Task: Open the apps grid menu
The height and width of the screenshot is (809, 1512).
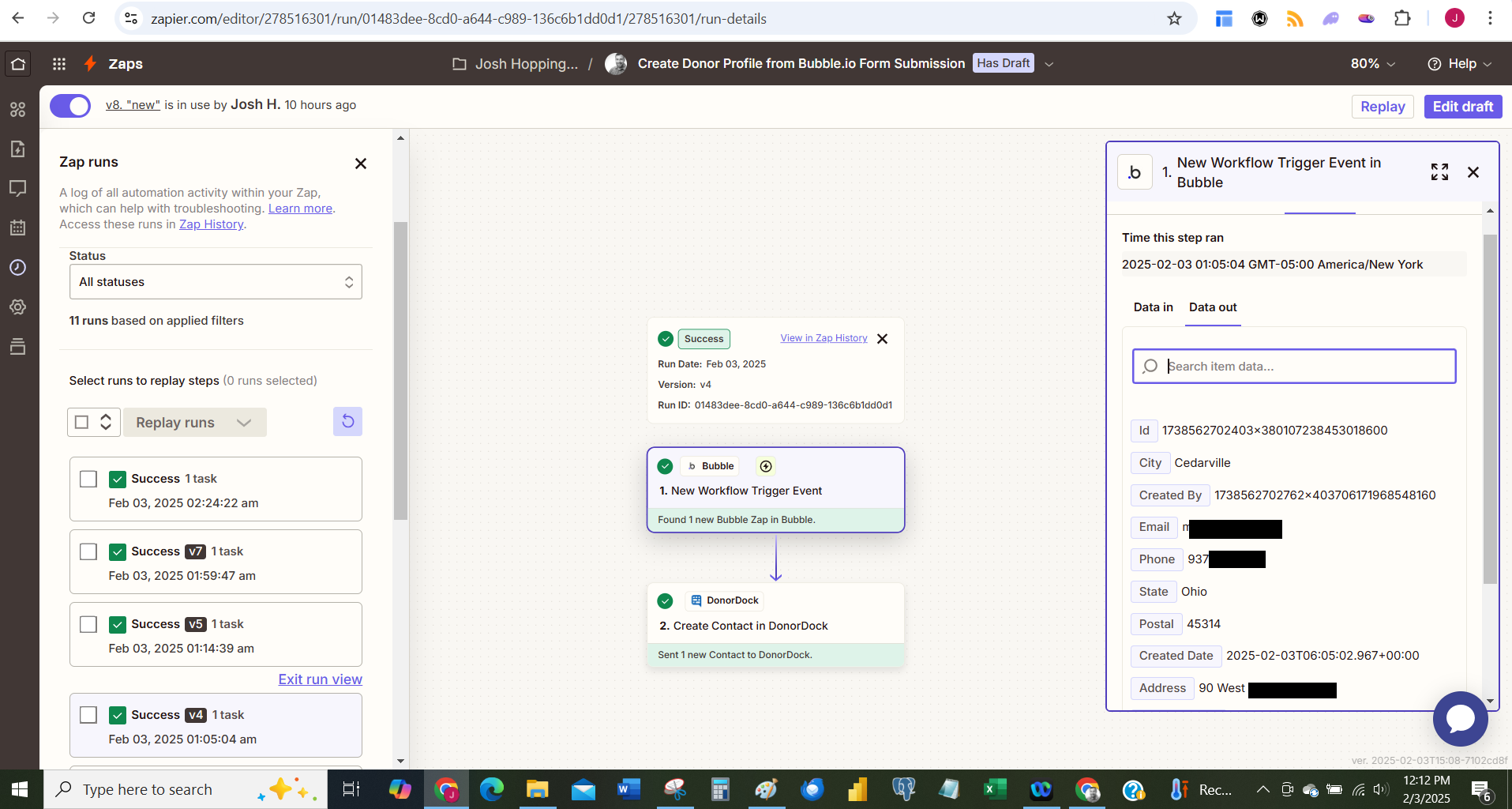Action: coord(59,64)
